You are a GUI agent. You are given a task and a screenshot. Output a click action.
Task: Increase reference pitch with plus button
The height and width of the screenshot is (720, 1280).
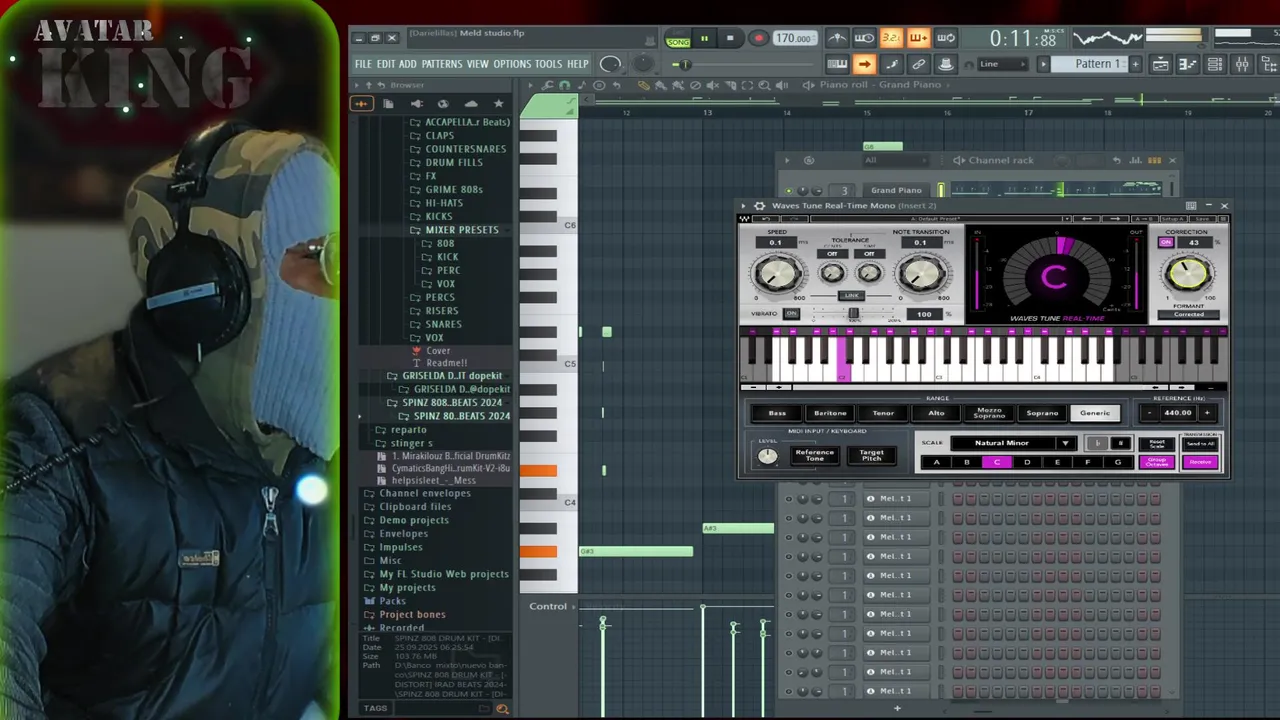[1206, 413]
